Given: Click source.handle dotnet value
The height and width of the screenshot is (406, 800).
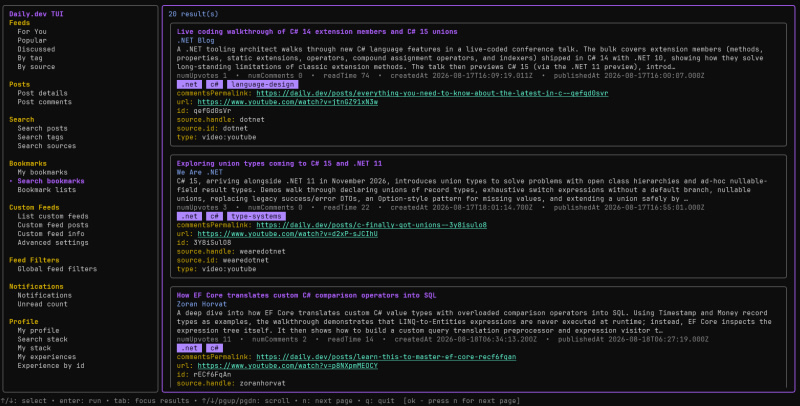Looking at the screenshot, I should pos(252,119).
